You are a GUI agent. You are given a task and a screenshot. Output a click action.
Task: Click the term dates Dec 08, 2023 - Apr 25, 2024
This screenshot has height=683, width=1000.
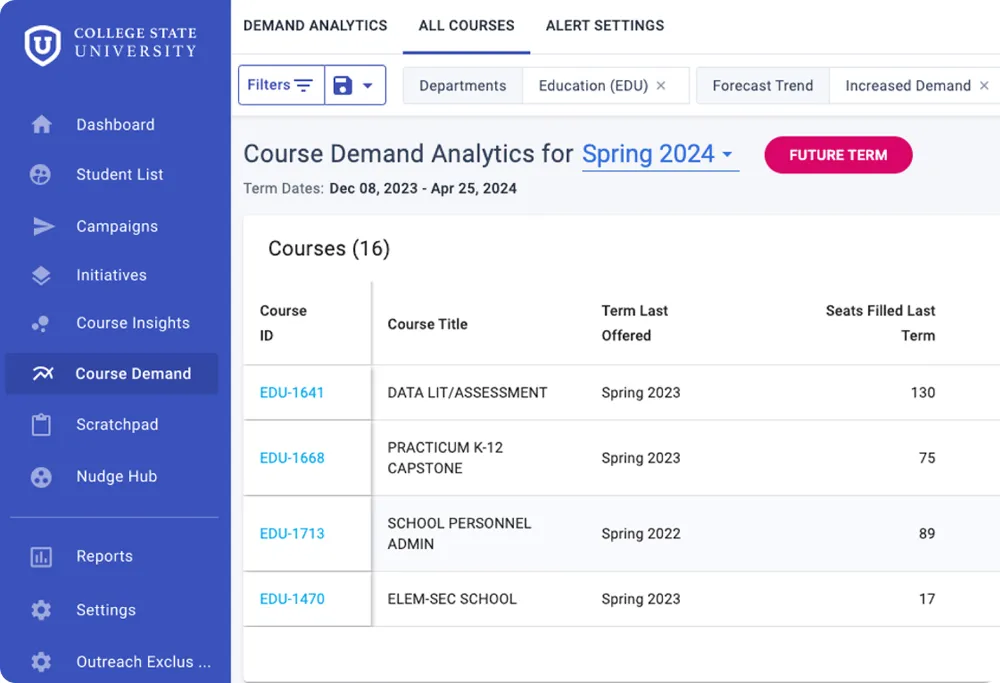click(423, 189)
